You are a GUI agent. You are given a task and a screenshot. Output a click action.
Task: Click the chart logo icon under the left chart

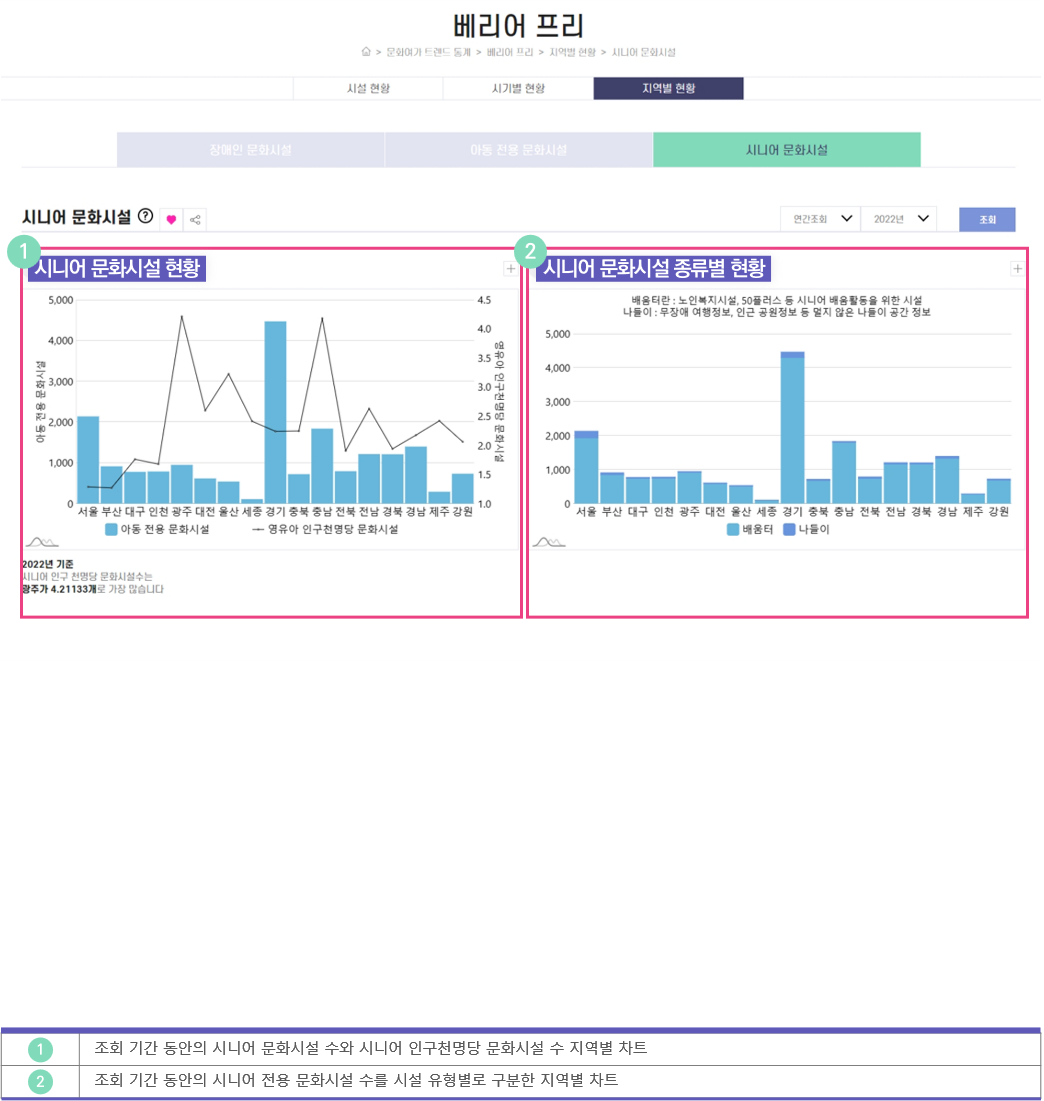click(43, 542)
